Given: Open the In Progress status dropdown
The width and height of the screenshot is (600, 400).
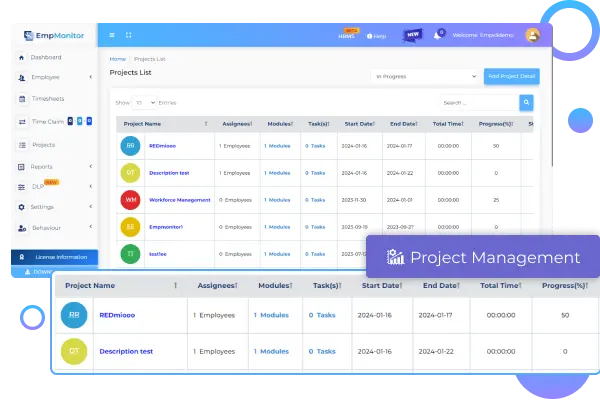Looking at the screenshot, I should (x=424, y=76).
